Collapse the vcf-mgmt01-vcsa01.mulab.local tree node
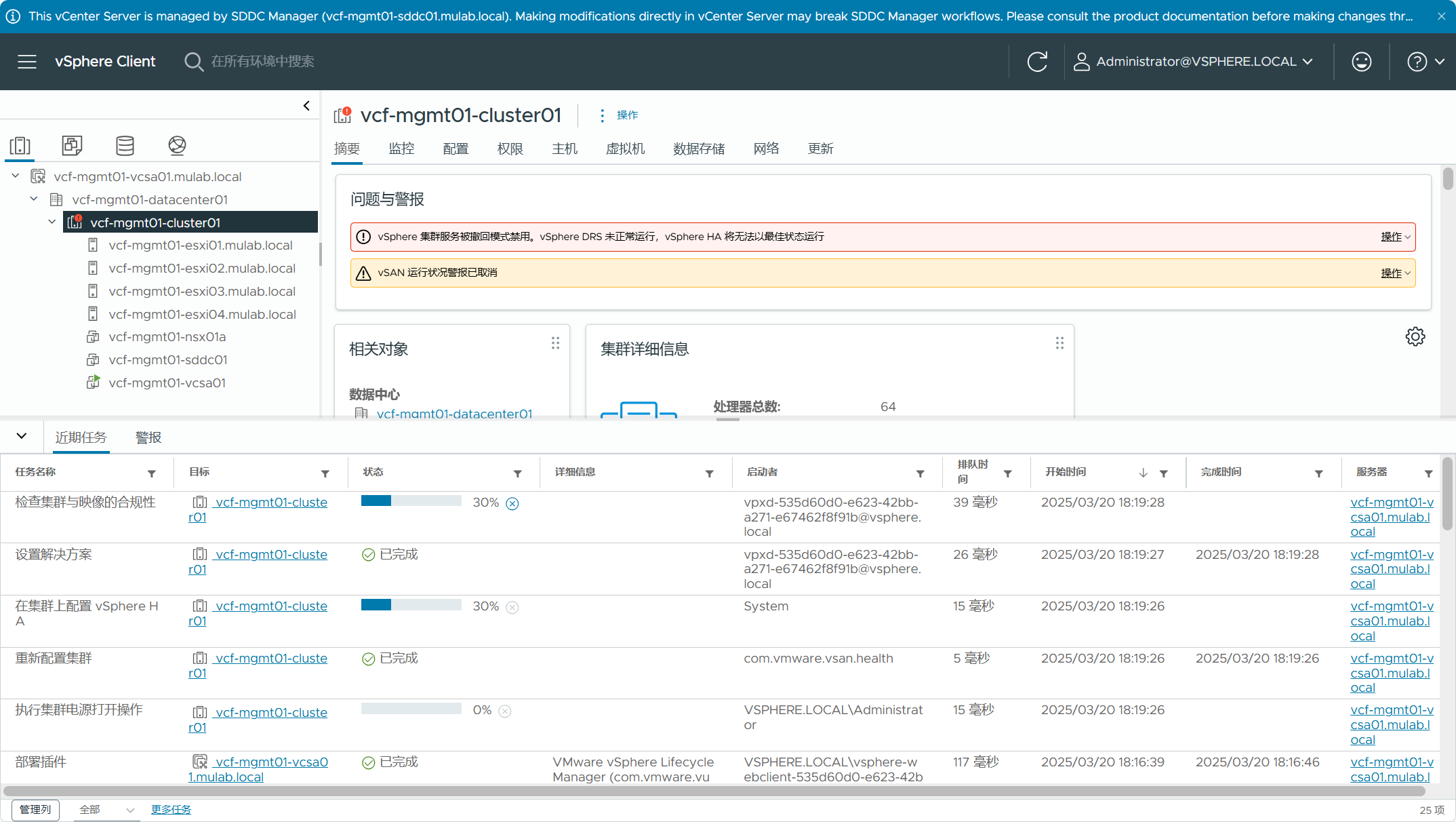The height and width of the screenshot is (822, 1456). [16, 176]
